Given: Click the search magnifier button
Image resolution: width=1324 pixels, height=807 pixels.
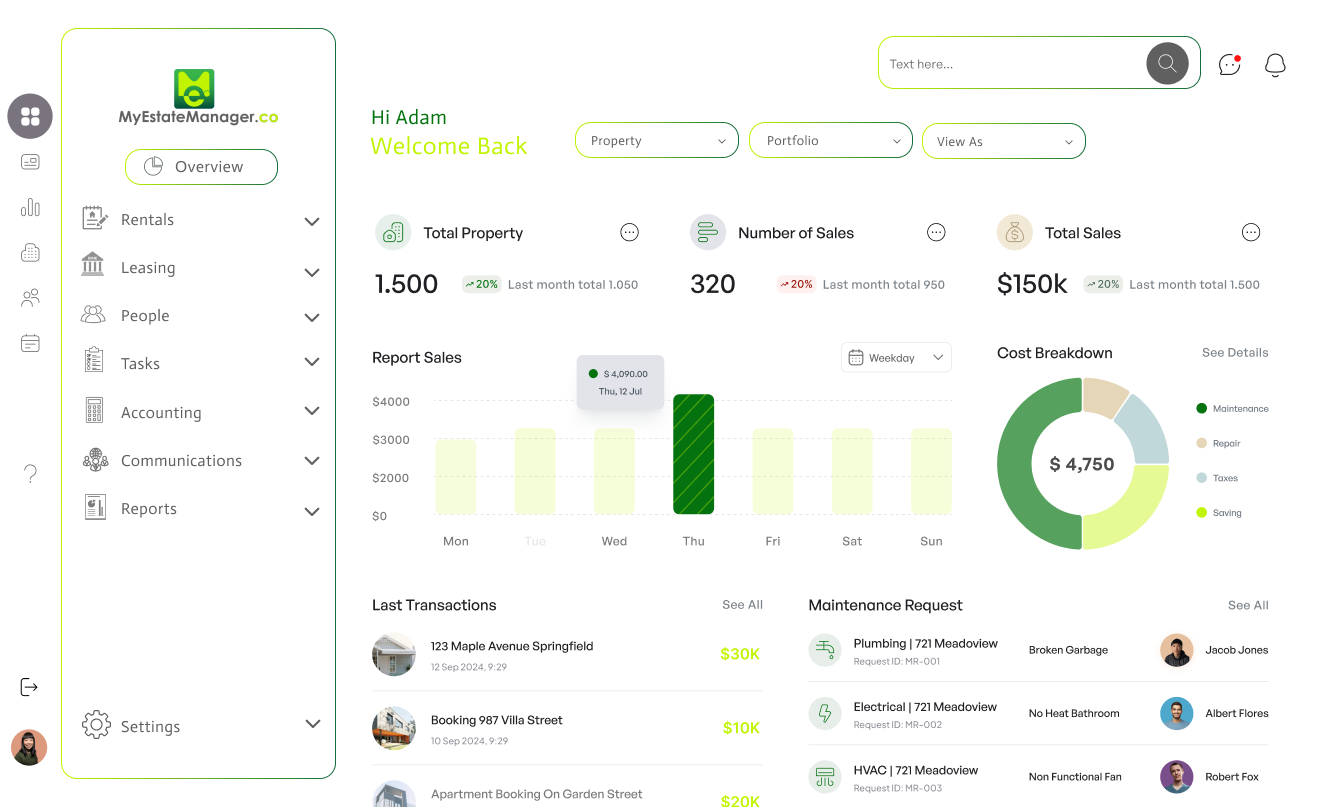Looking at the screenshot, I should [1167, 63].
